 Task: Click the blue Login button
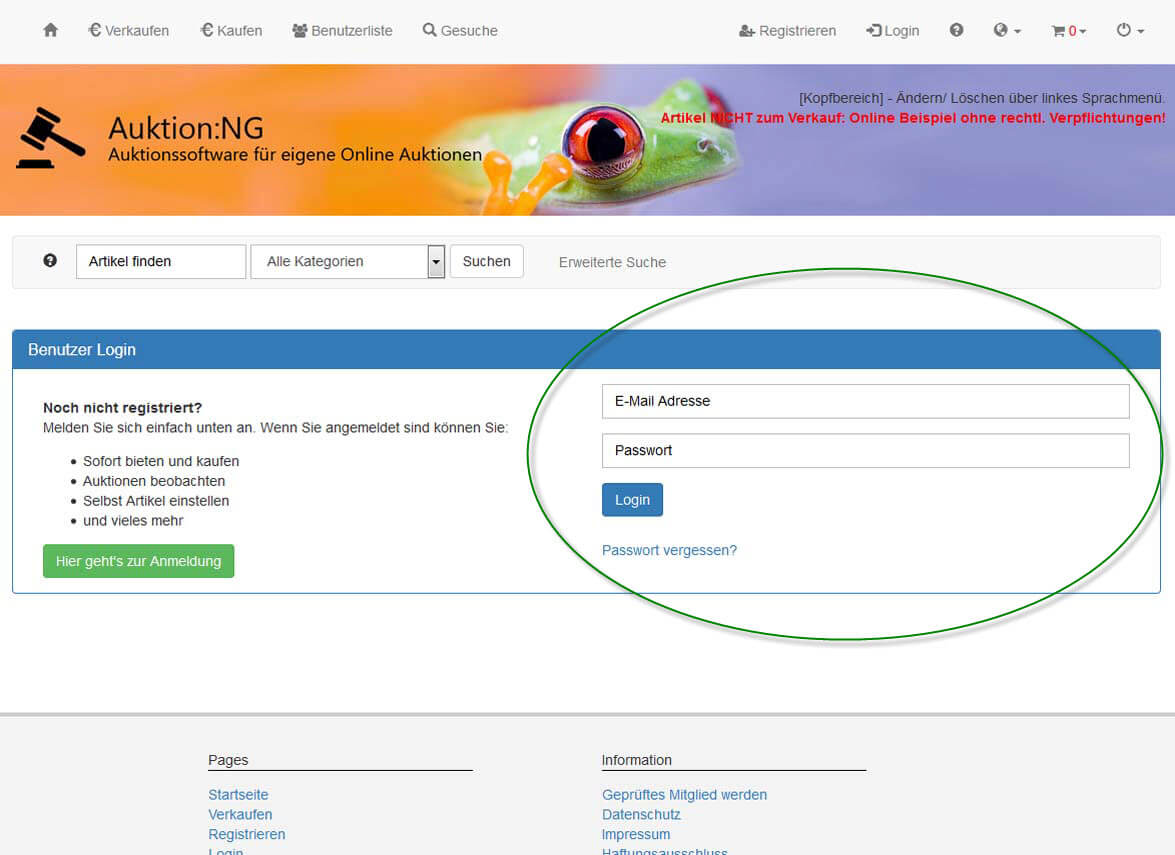click(x=632, y=500)
